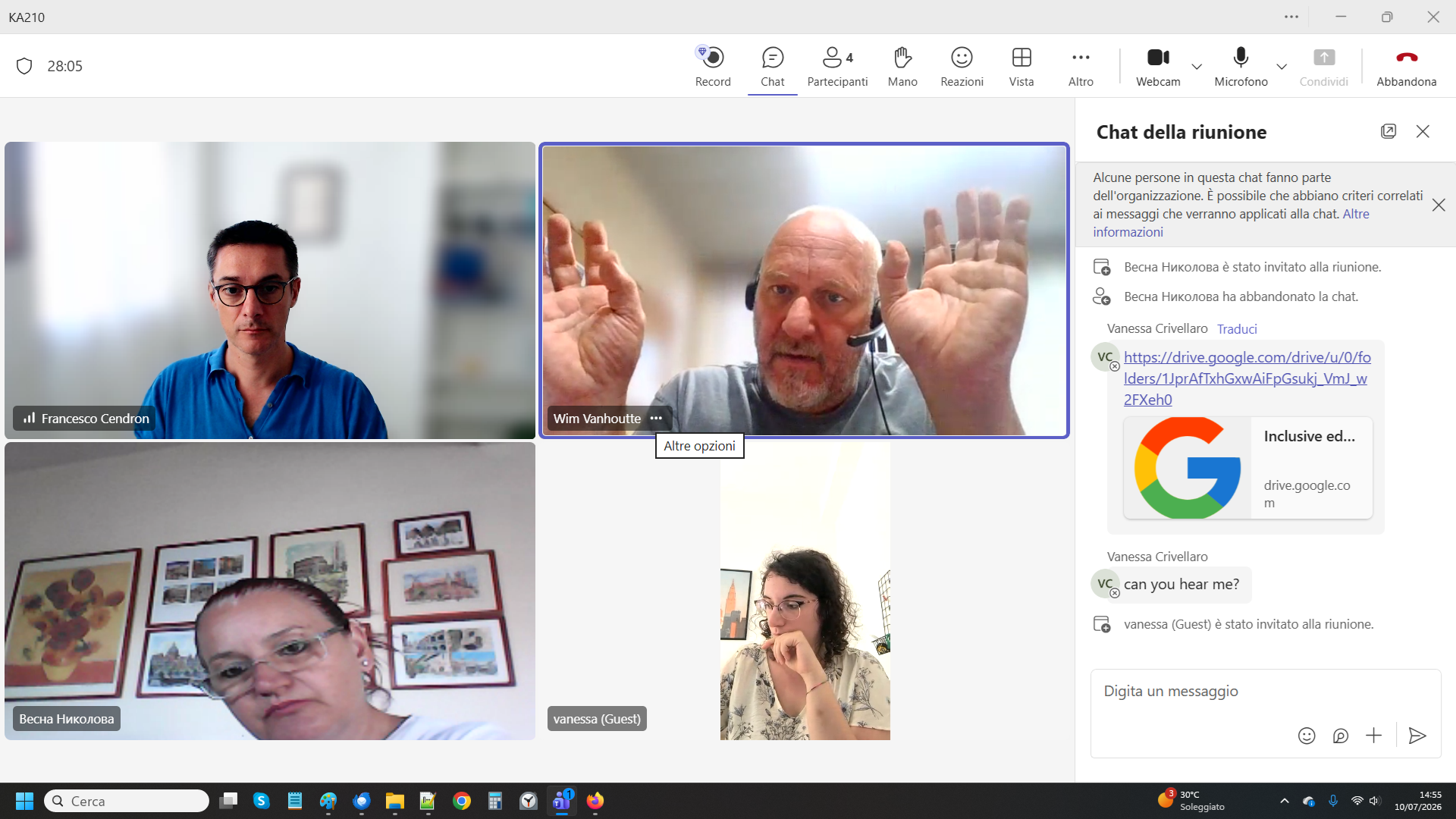Toggle the Webcam on or off

(x=1158, y=66)
